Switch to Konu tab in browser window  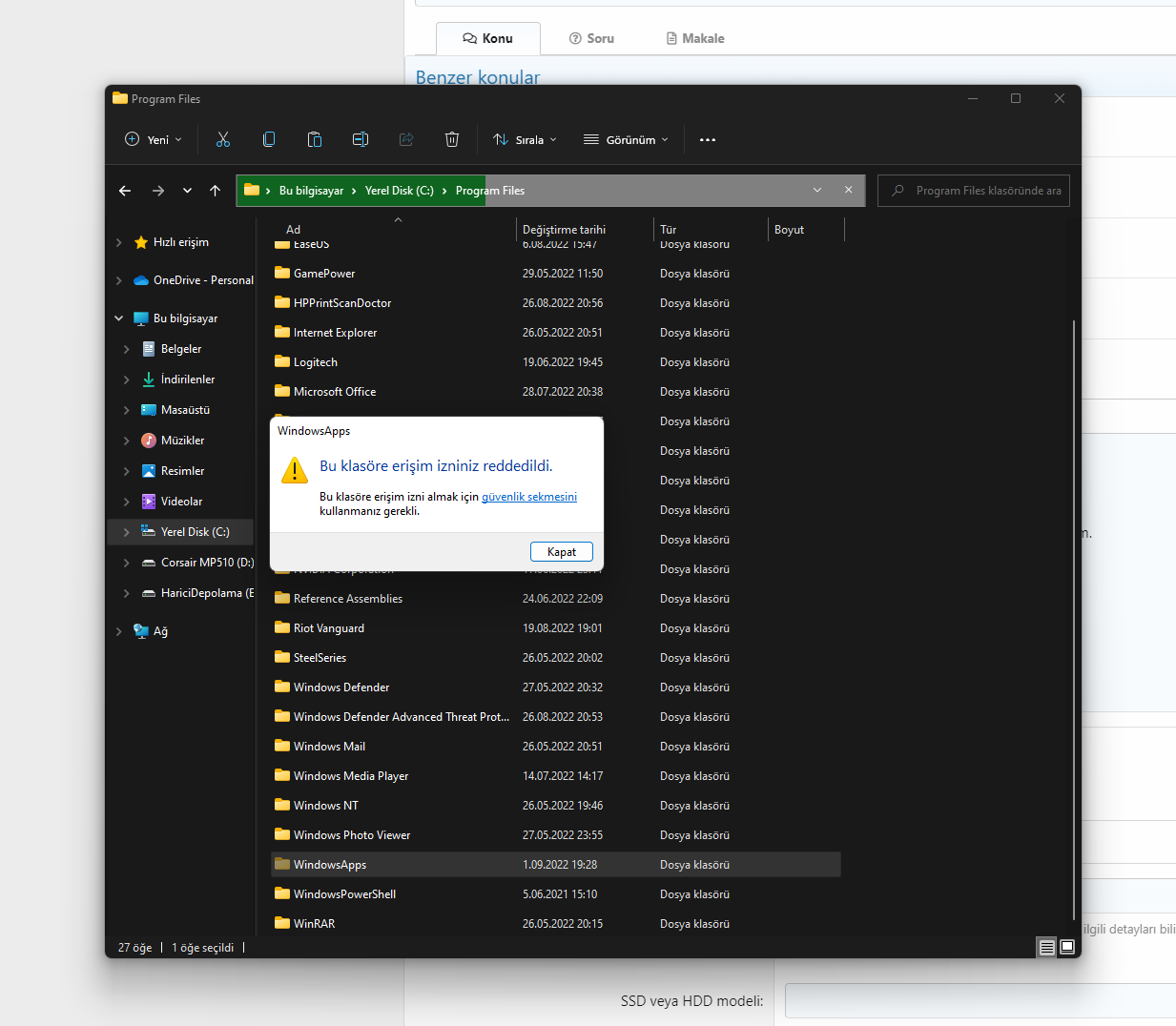pos(488,38)
